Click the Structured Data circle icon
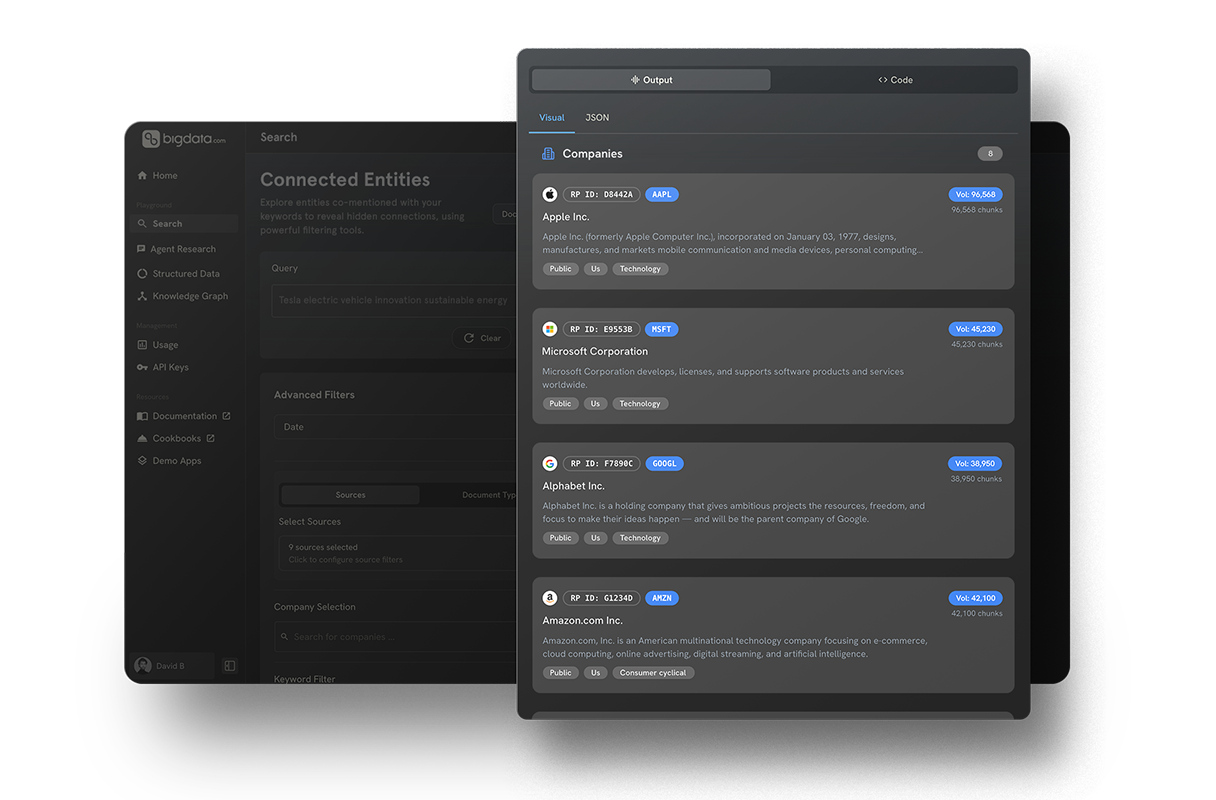This screenshot has width=1216, height=800. [142, 273]
